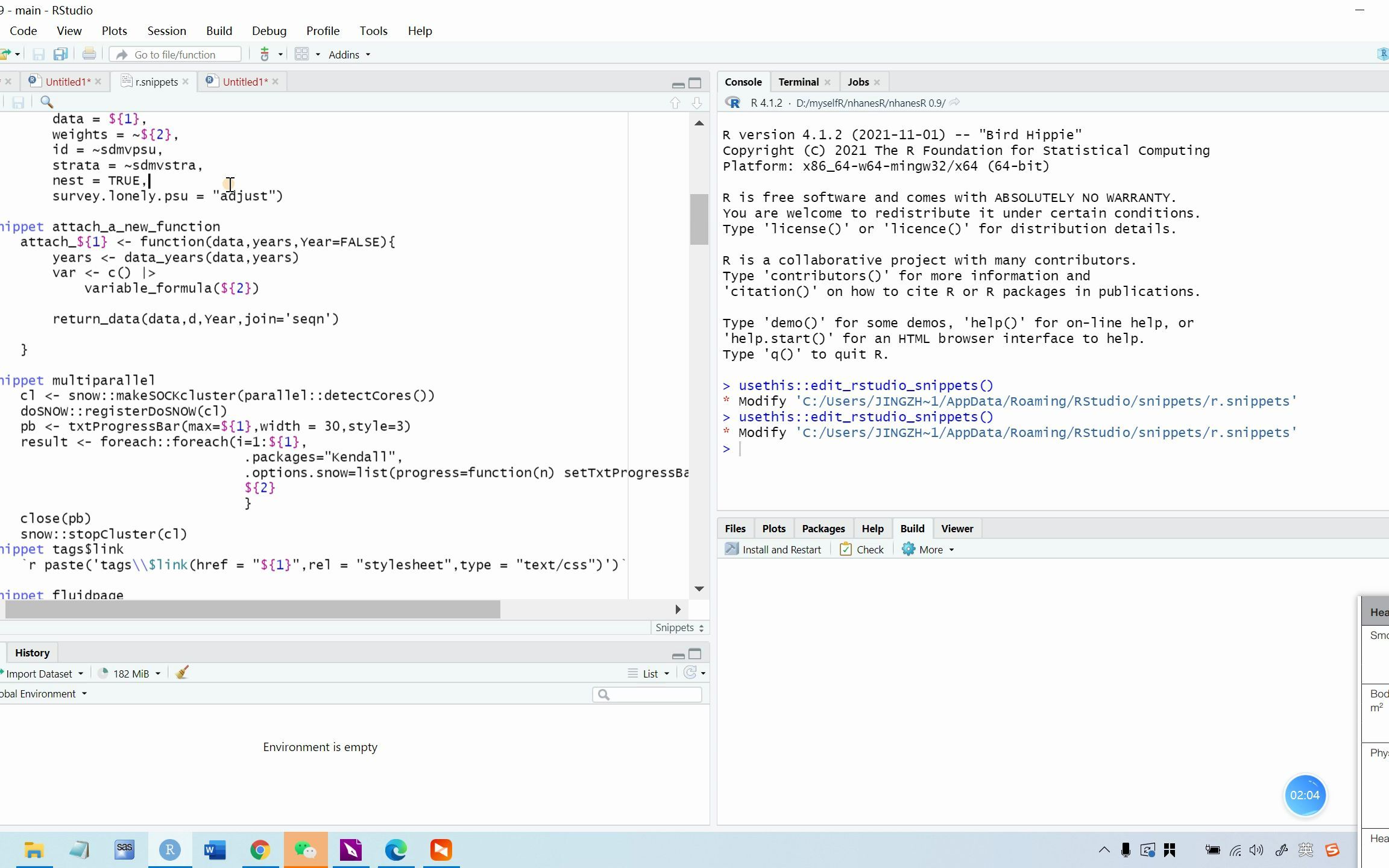This screenshot has height=868, width=1389.
Task: Run Check in Build pane
Action: pos(861,550)
